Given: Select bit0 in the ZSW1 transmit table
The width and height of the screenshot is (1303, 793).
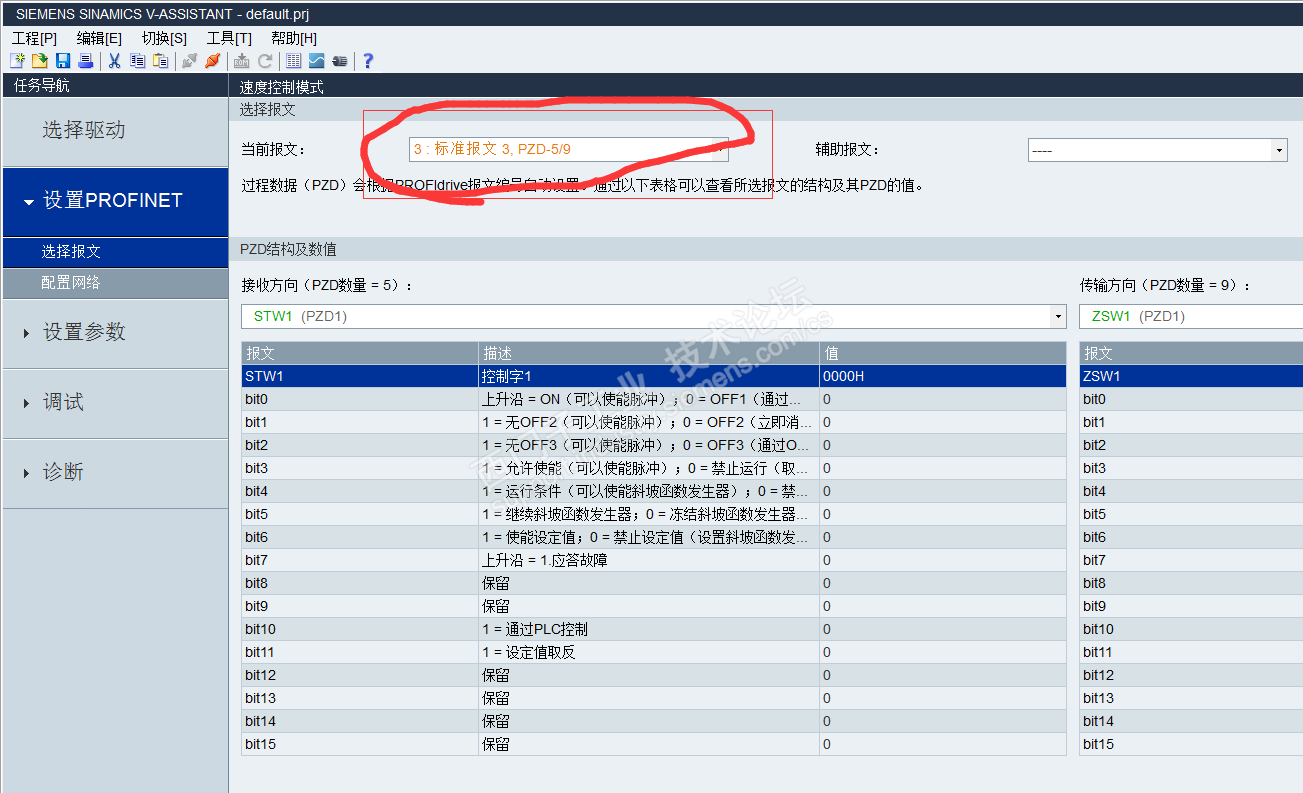Looking at the screenshot, I should tap(1192, 399).
